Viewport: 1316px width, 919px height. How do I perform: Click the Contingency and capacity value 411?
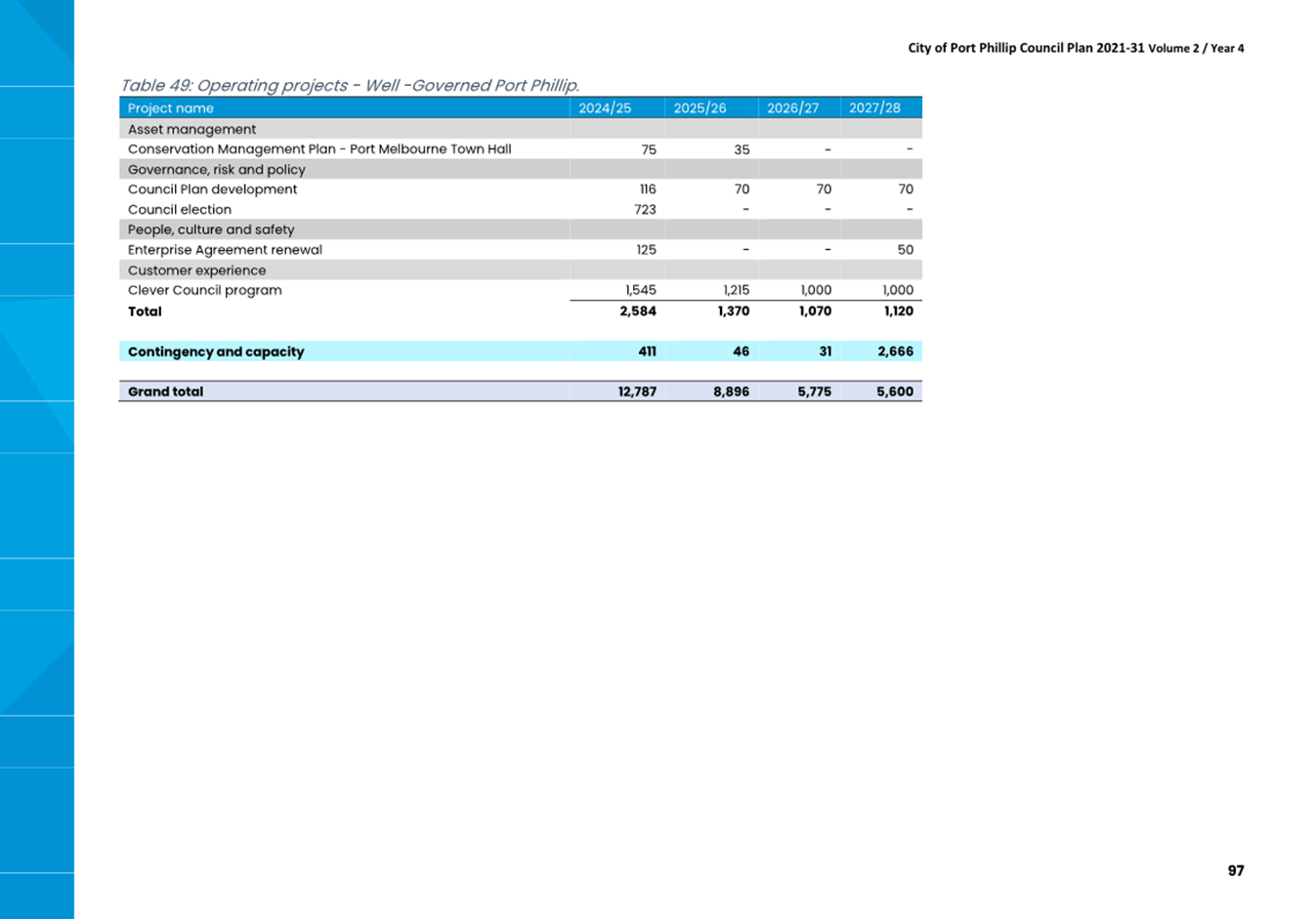point(647,352)
